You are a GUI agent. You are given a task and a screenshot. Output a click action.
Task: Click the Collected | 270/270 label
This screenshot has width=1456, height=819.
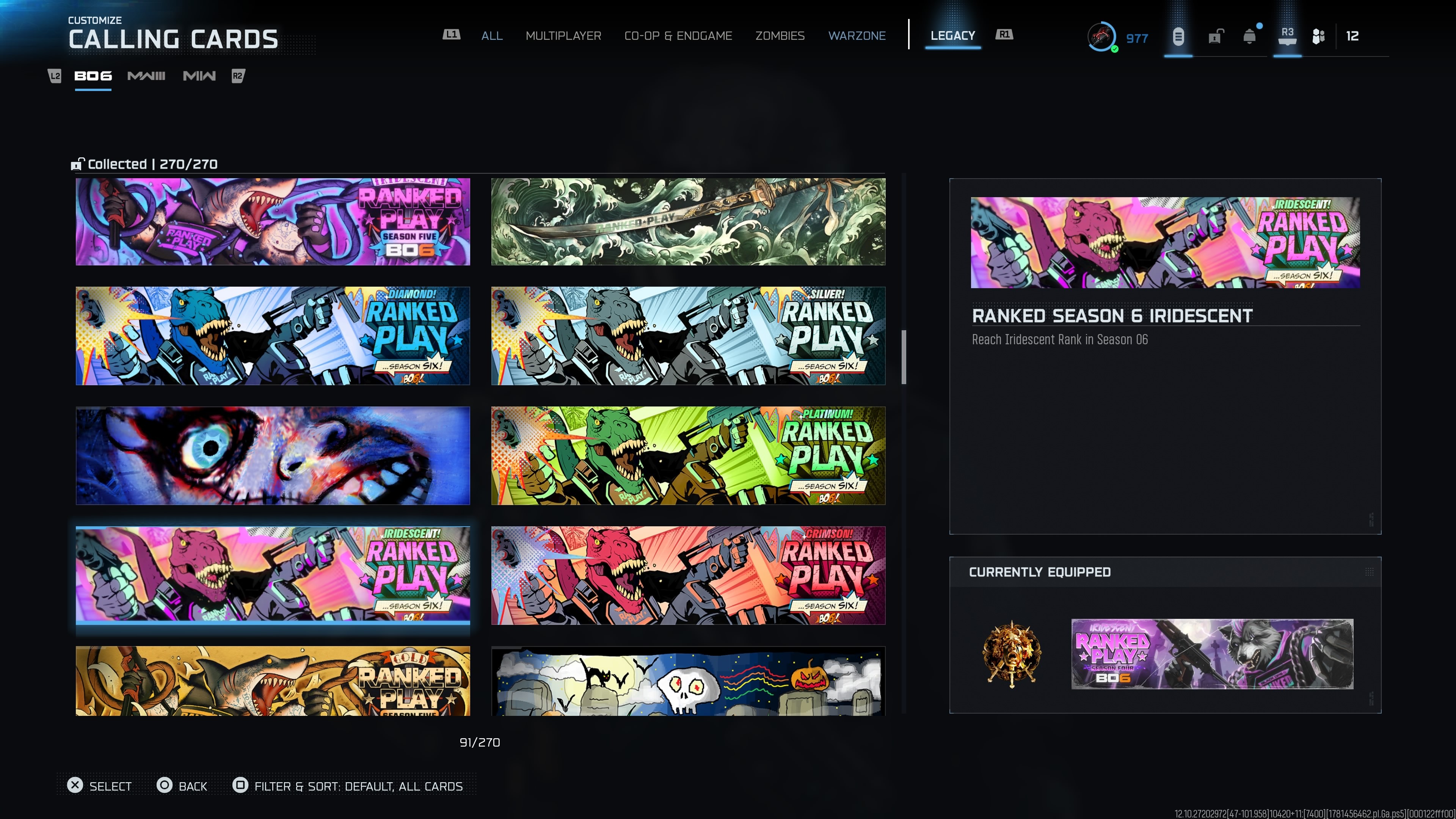tap(152, 164)
